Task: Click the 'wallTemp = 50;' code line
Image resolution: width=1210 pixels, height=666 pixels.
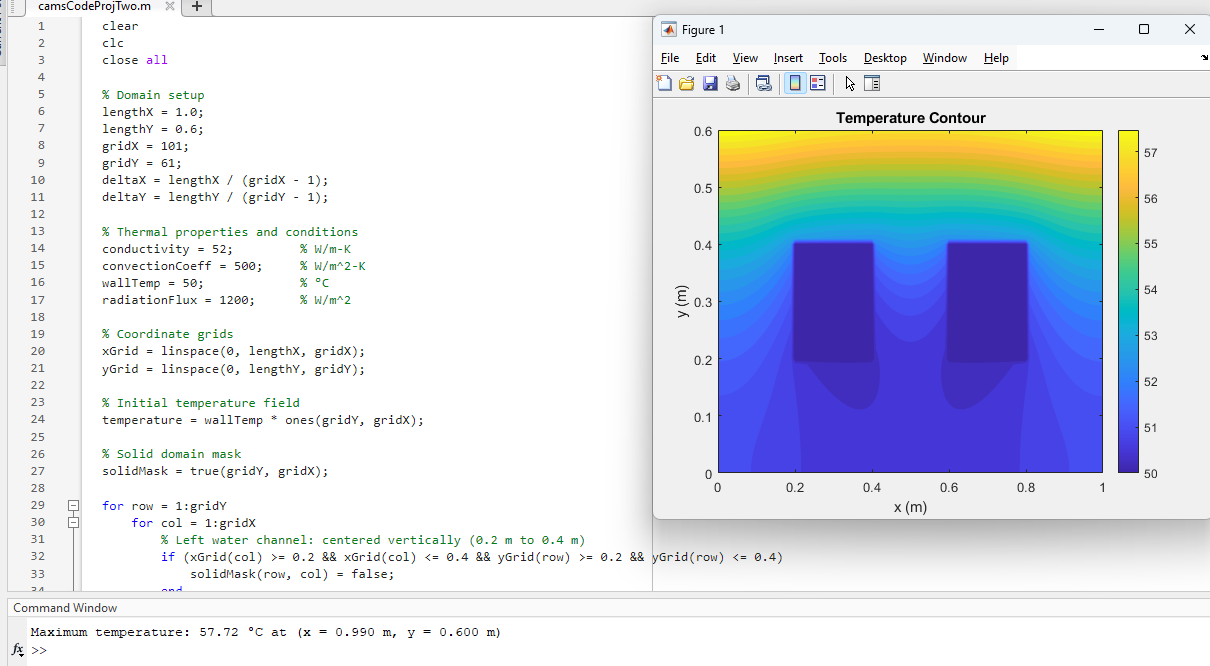Action: pos(153,282)
